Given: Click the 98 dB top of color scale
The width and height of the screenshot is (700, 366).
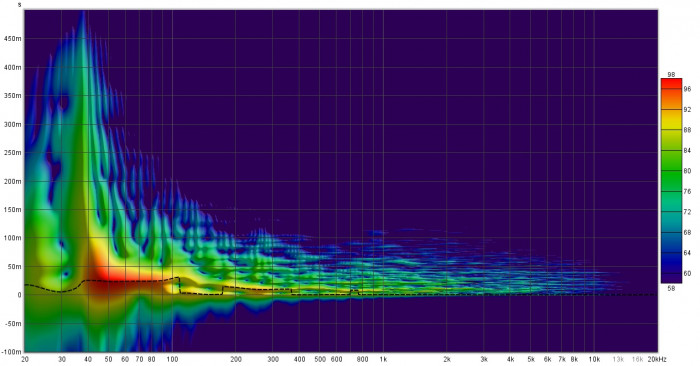Looking at the screenshot, I should [672, 74].
